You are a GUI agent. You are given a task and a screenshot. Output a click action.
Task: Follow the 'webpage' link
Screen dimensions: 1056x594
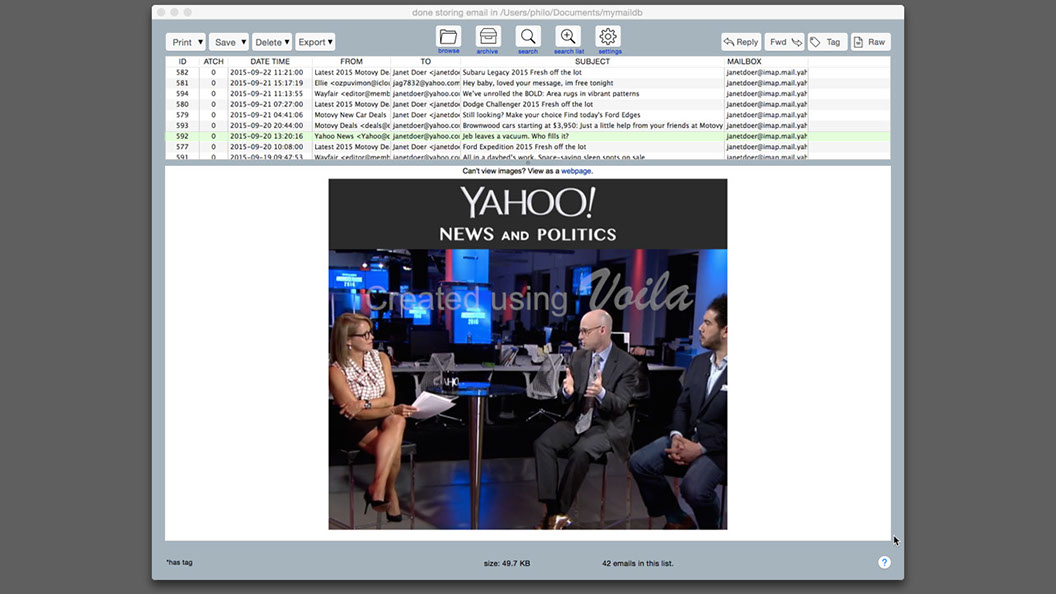point(576,171)
